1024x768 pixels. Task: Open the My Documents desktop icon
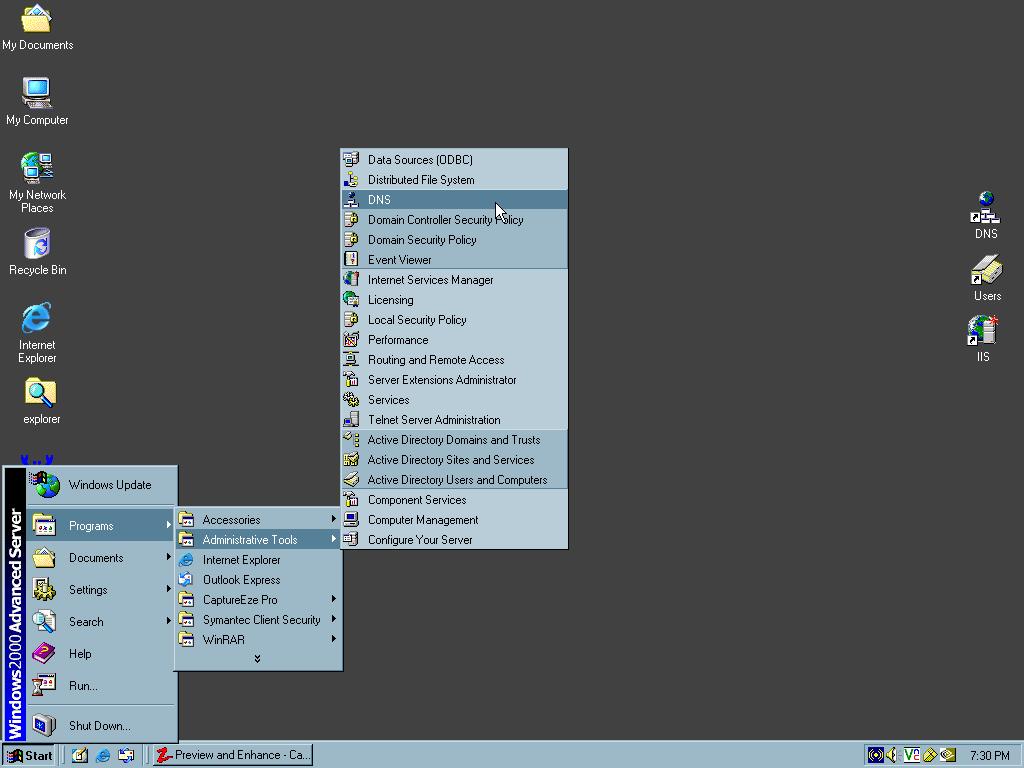37,27
